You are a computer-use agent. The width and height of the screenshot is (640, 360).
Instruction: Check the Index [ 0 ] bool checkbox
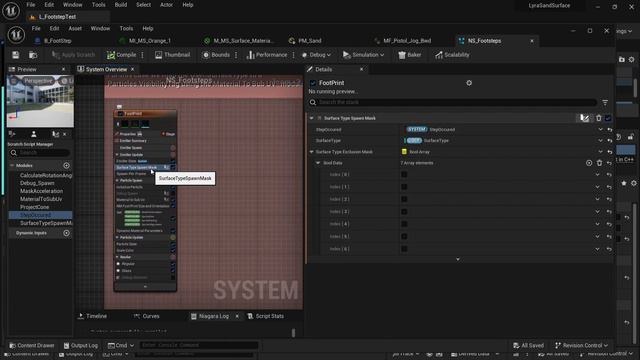point(404,175)
